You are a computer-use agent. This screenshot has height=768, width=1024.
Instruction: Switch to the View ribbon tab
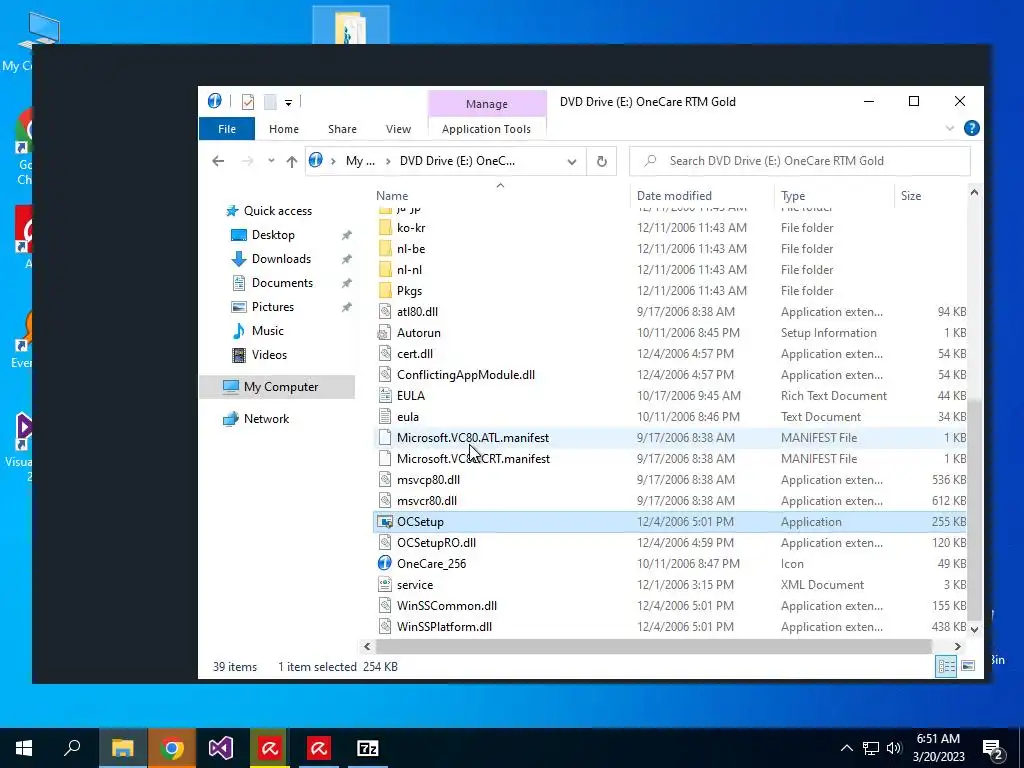pyautogui.click(x=398, y=129)
